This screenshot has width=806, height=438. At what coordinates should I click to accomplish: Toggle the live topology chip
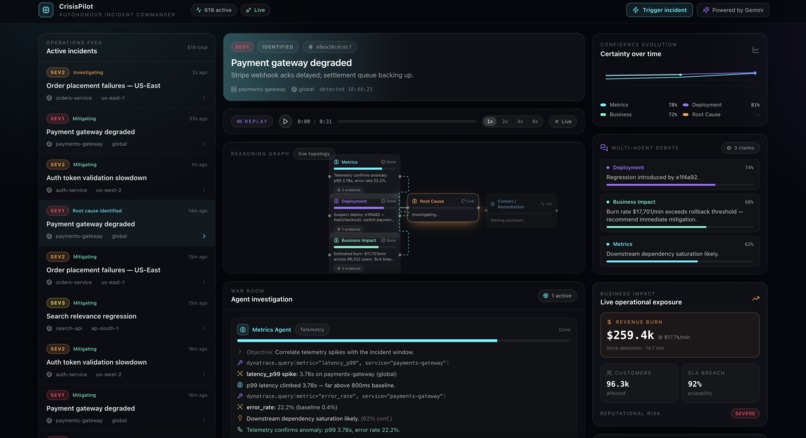314,154
